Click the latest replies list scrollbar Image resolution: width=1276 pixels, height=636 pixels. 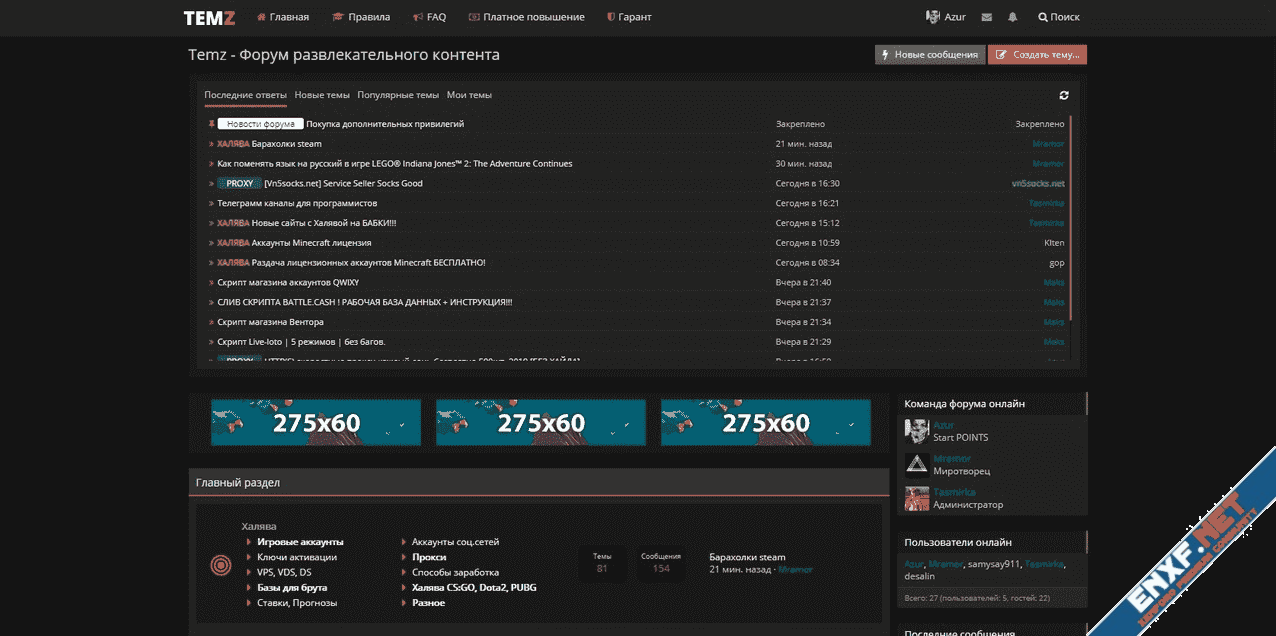(1070, 220)
